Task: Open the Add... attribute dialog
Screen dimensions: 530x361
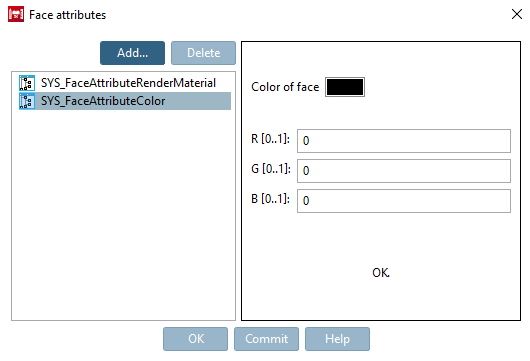Action: click(132, 53)
